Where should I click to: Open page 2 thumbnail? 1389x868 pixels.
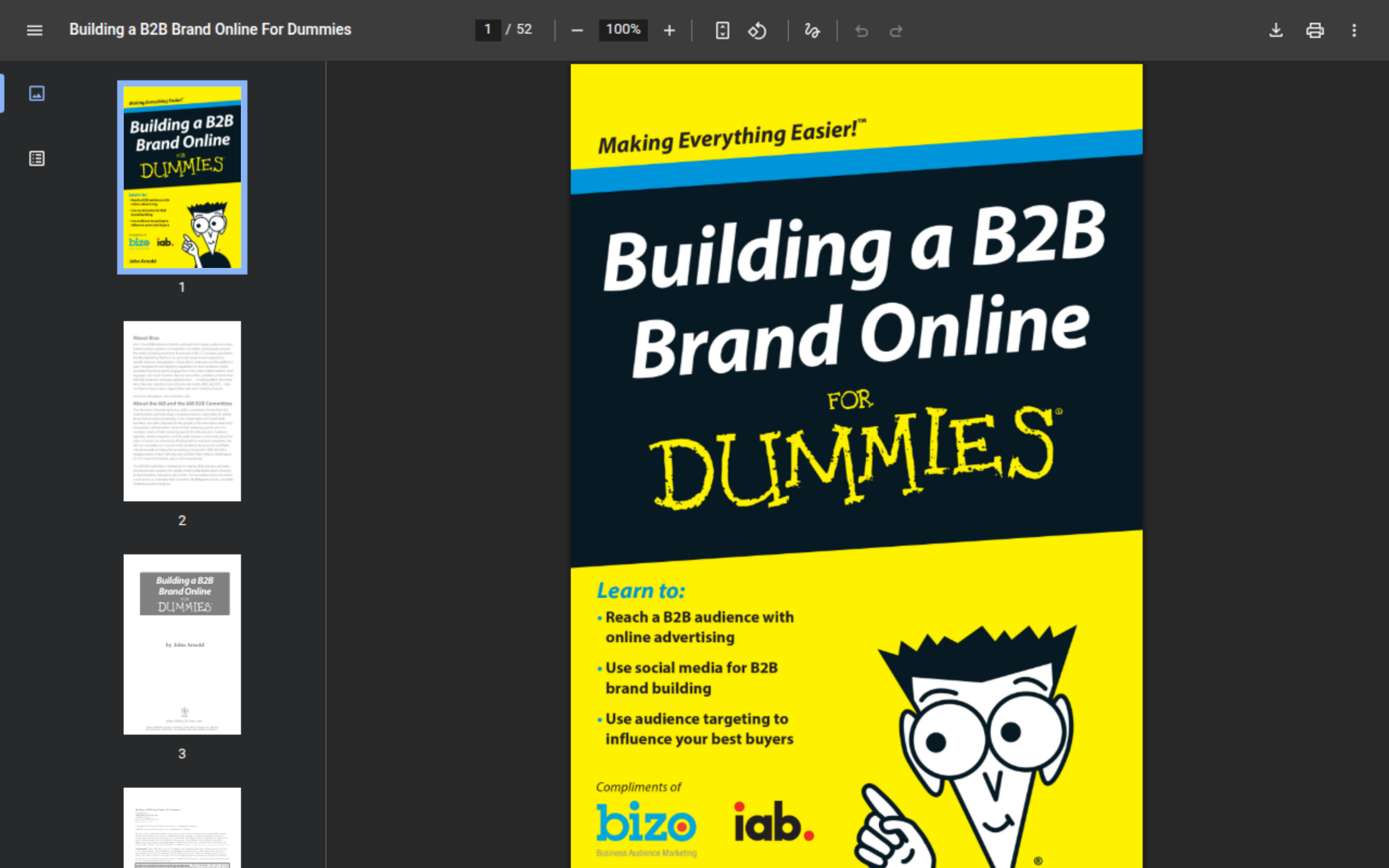182,411
